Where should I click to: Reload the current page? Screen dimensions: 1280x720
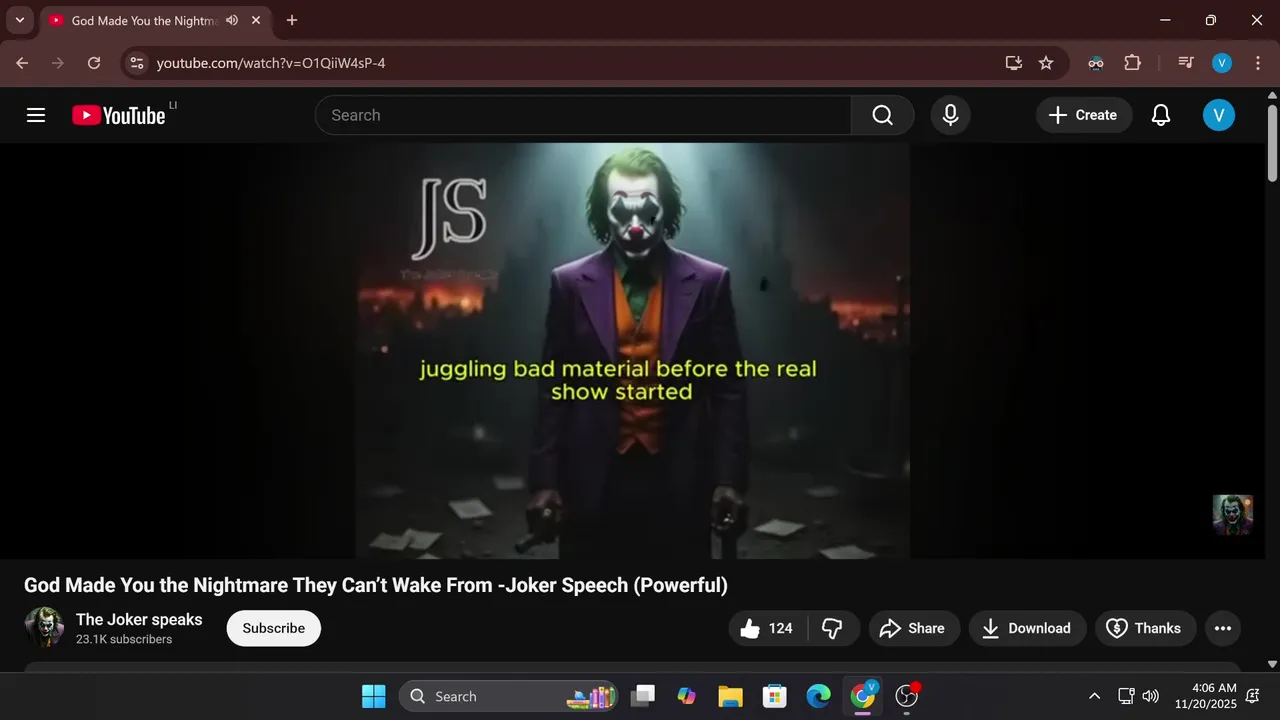(94, 63)
